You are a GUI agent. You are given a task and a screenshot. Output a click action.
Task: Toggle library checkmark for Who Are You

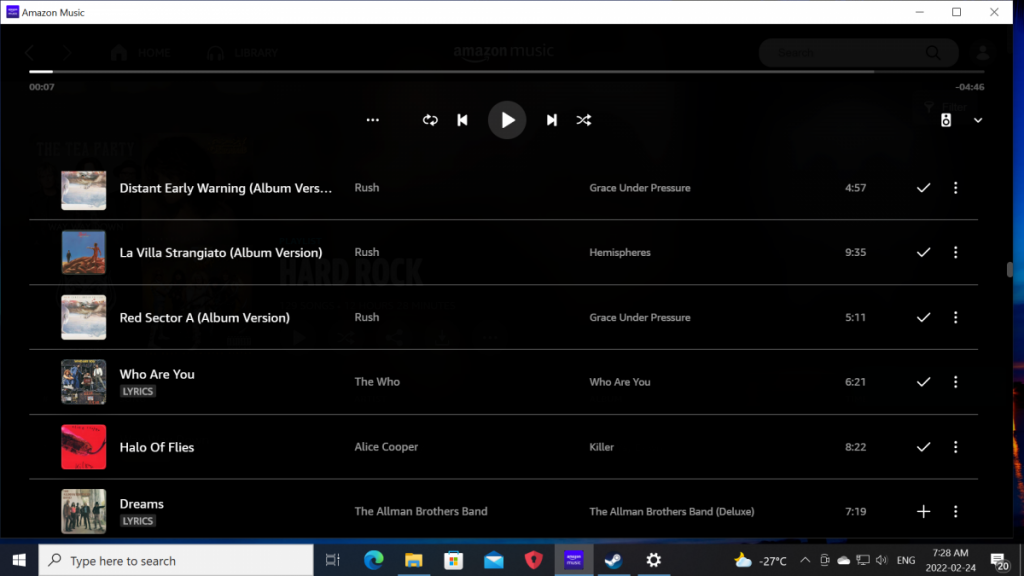923,382
